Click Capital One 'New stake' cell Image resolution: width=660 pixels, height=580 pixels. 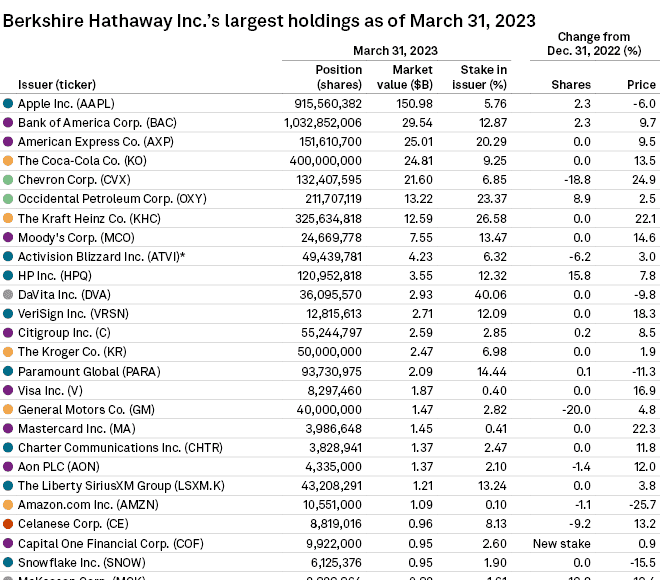tap(562, 544)
